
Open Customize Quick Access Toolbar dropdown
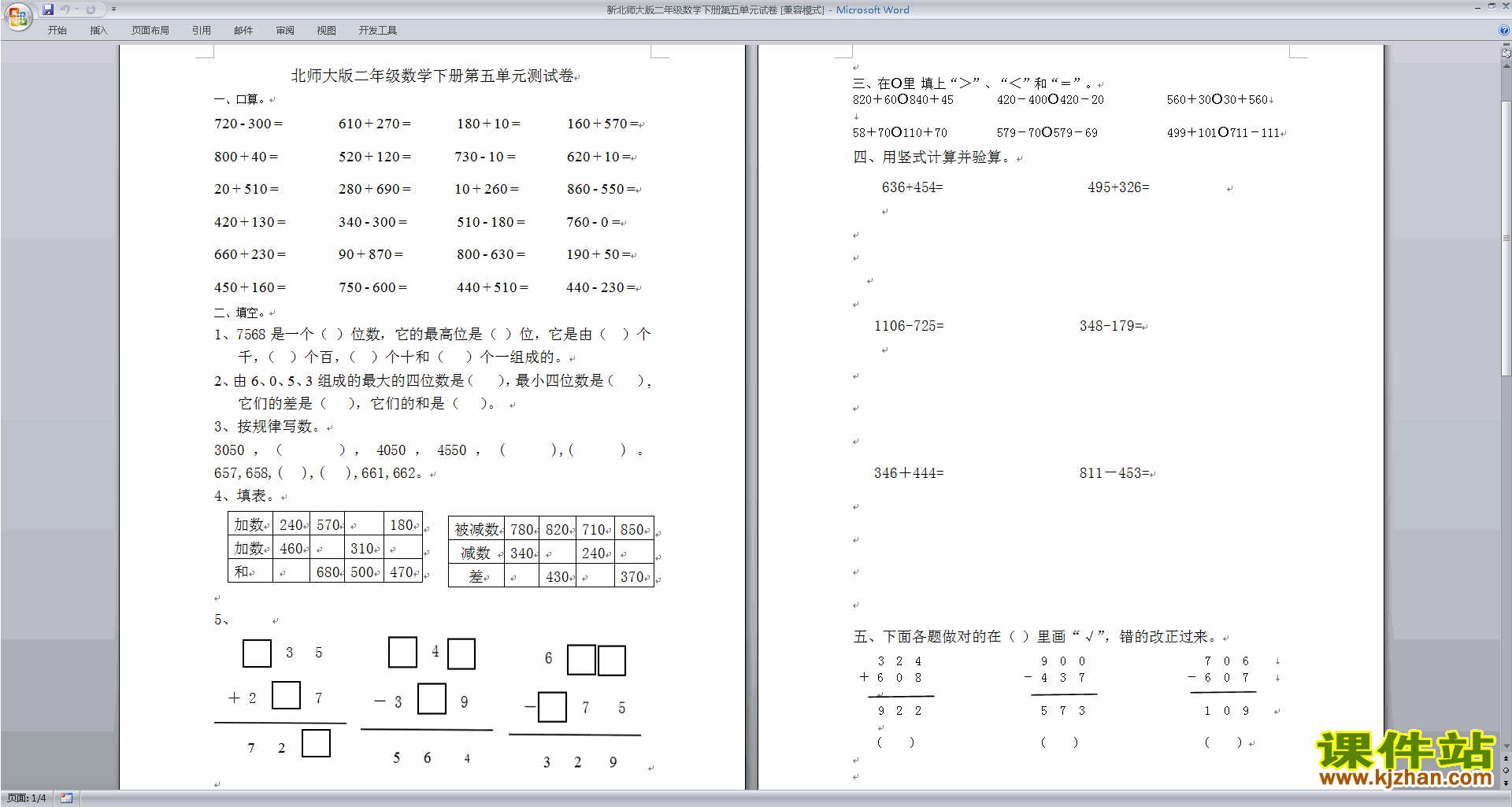(x=113, y=9)
